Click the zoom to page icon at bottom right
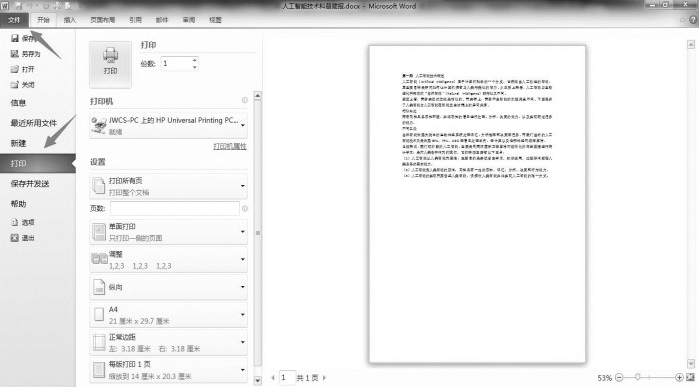699x387 pixels. tap(691, 378)
